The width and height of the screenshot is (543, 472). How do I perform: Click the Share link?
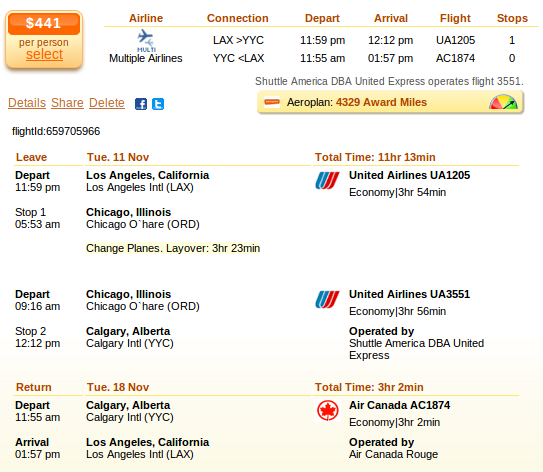point(67,103)
